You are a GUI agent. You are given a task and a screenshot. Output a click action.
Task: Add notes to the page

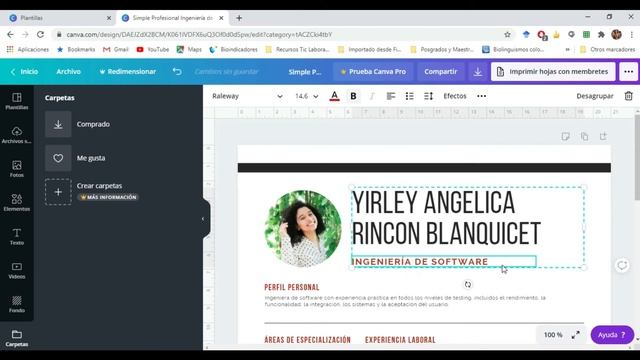565,136
